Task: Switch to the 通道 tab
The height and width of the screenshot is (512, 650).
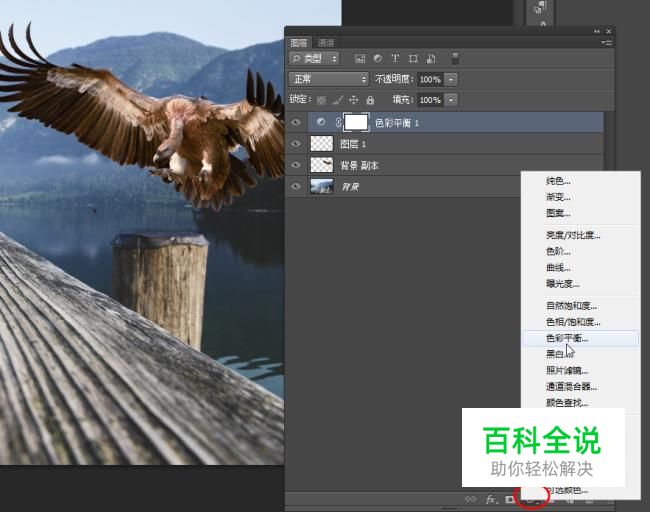Action: pyautogui.click(x=326, y=43)
